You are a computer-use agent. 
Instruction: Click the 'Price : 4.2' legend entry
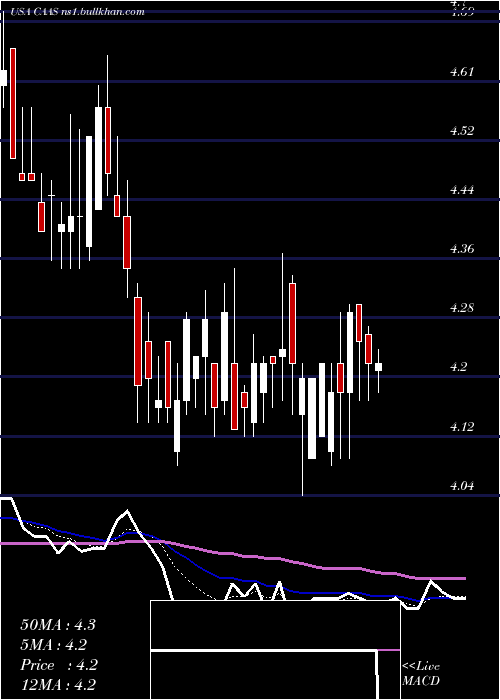[x=59, y=665]
